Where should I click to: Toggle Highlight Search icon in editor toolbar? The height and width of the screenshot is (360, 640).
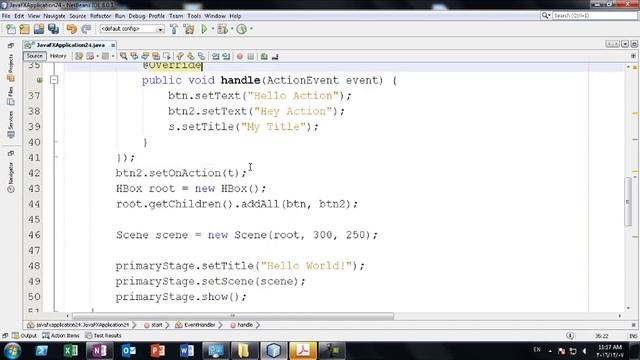(x=156, y=56)
